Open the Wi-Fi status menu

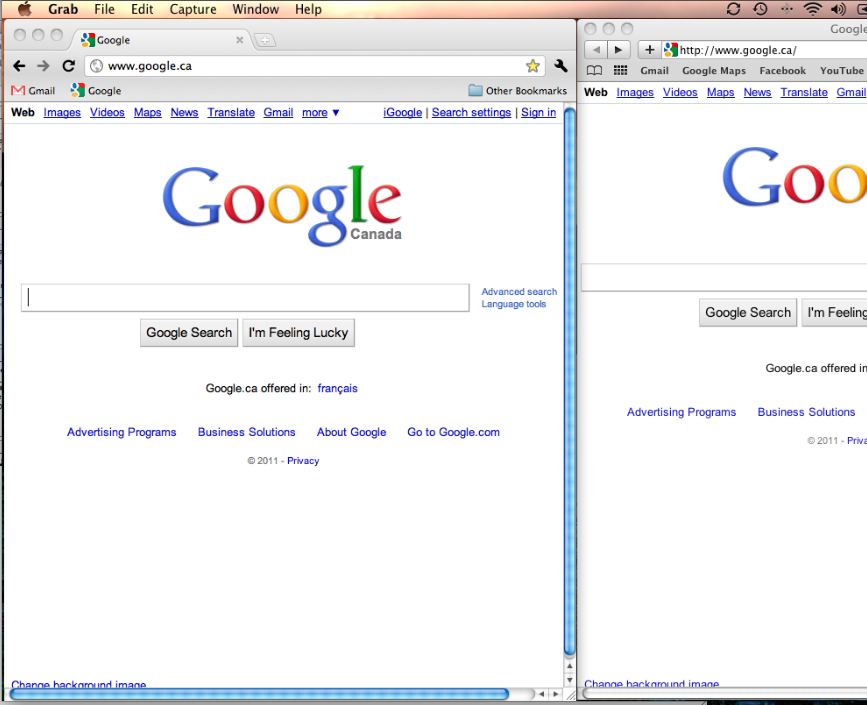pyautogui.click(x=812, y=9)
